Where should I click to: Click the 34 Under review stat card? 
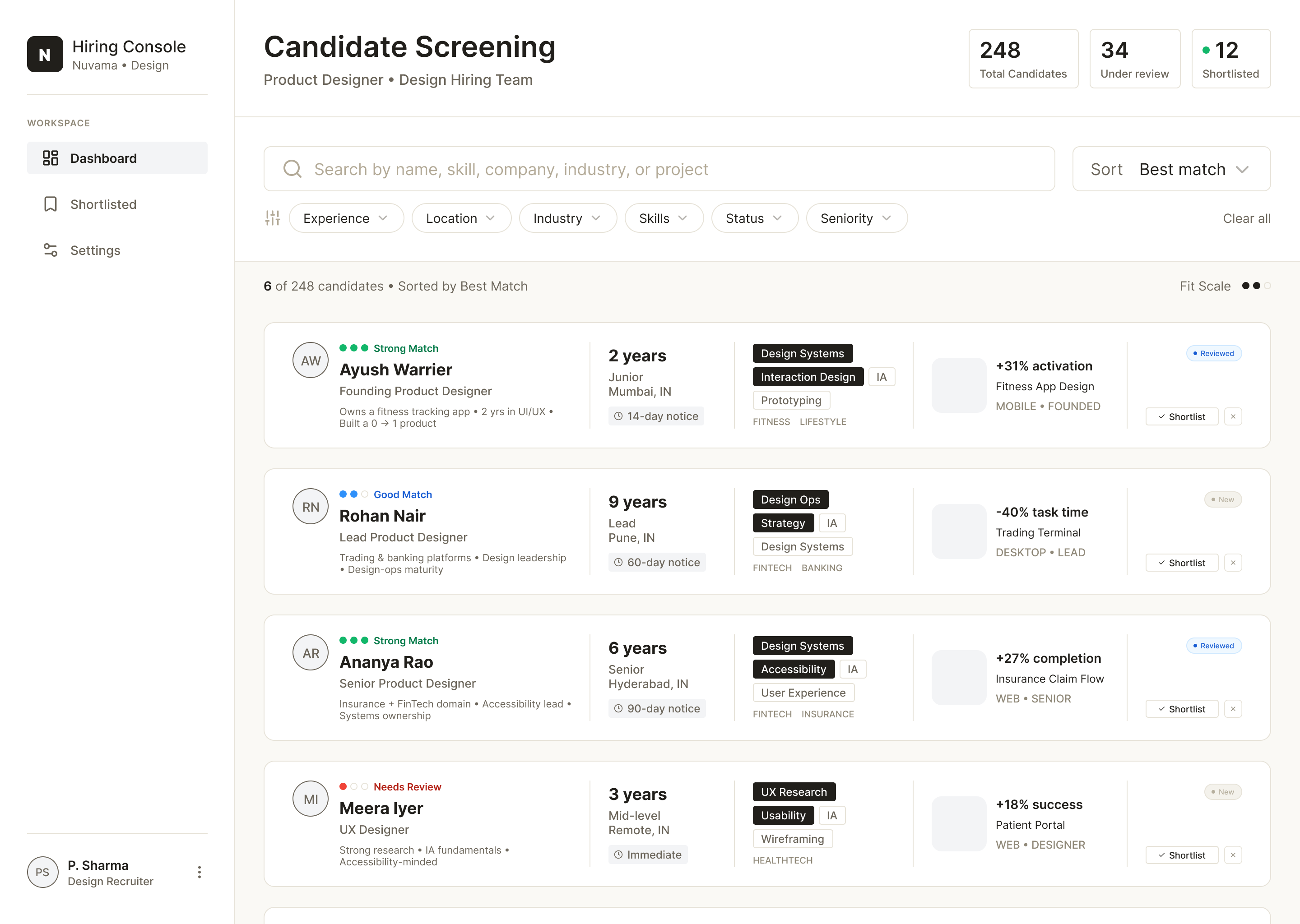(x=1134, y=59)
